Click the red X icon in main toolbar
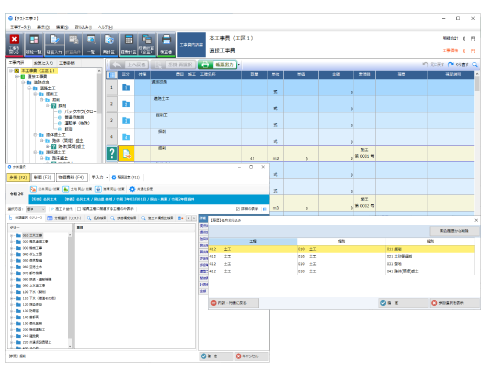491x370 pixels. coord(14,40)
